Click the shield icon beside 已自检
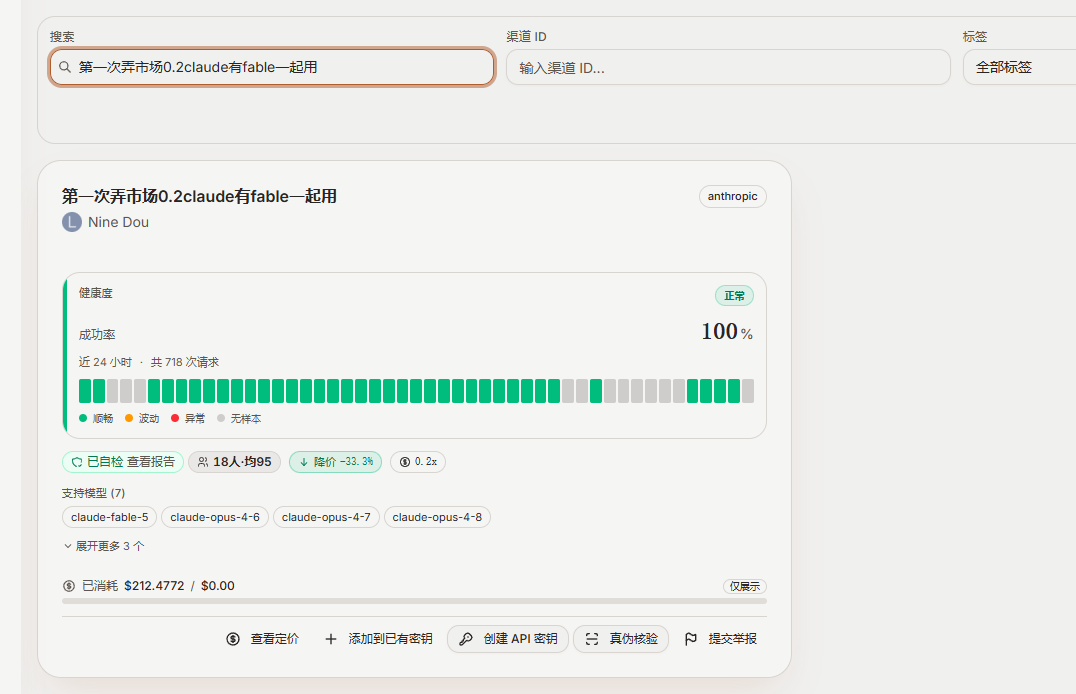 tap(77, 462)
